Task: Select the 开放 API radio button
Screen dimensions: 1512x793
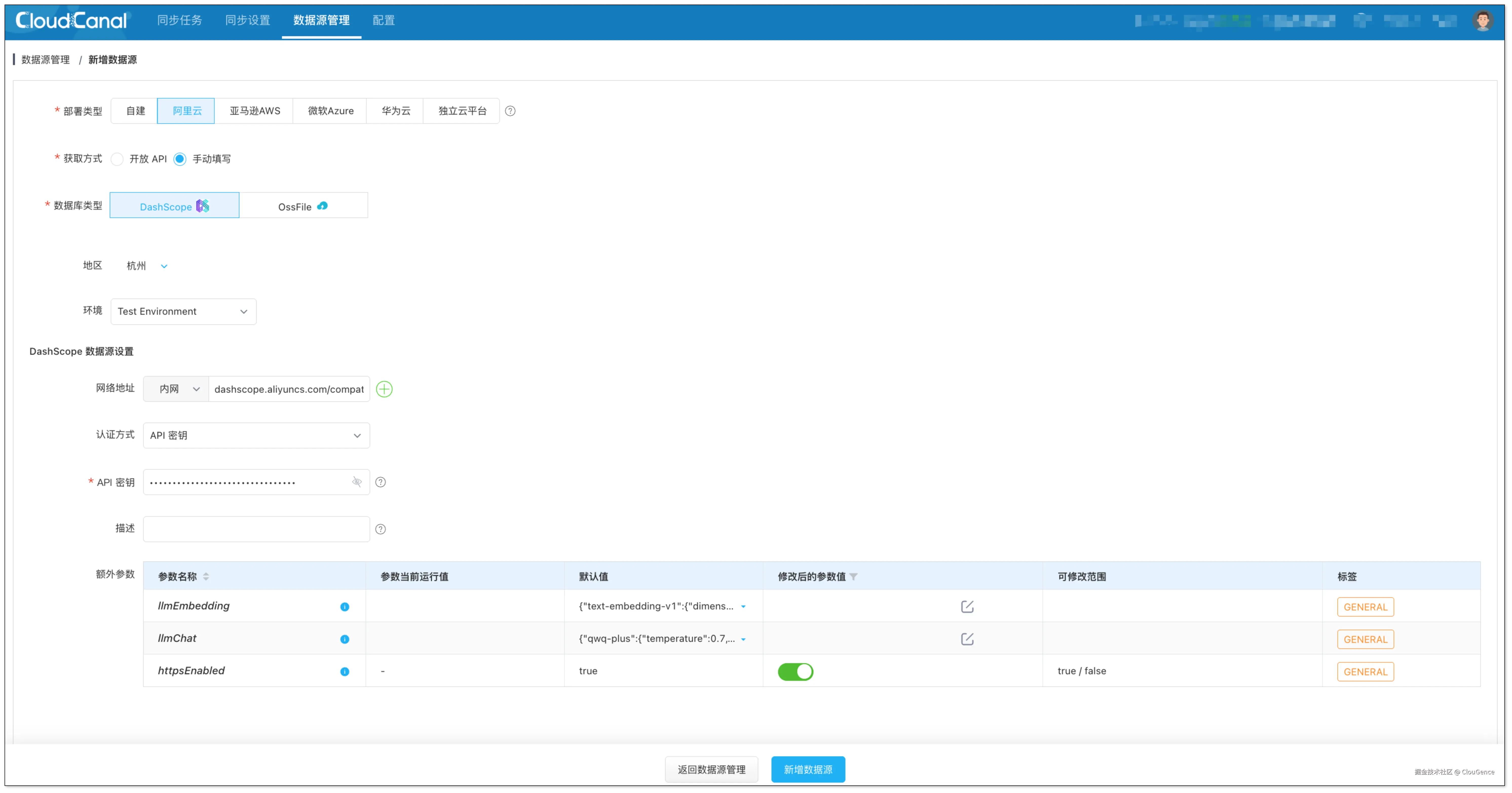Action: (117, 159)
